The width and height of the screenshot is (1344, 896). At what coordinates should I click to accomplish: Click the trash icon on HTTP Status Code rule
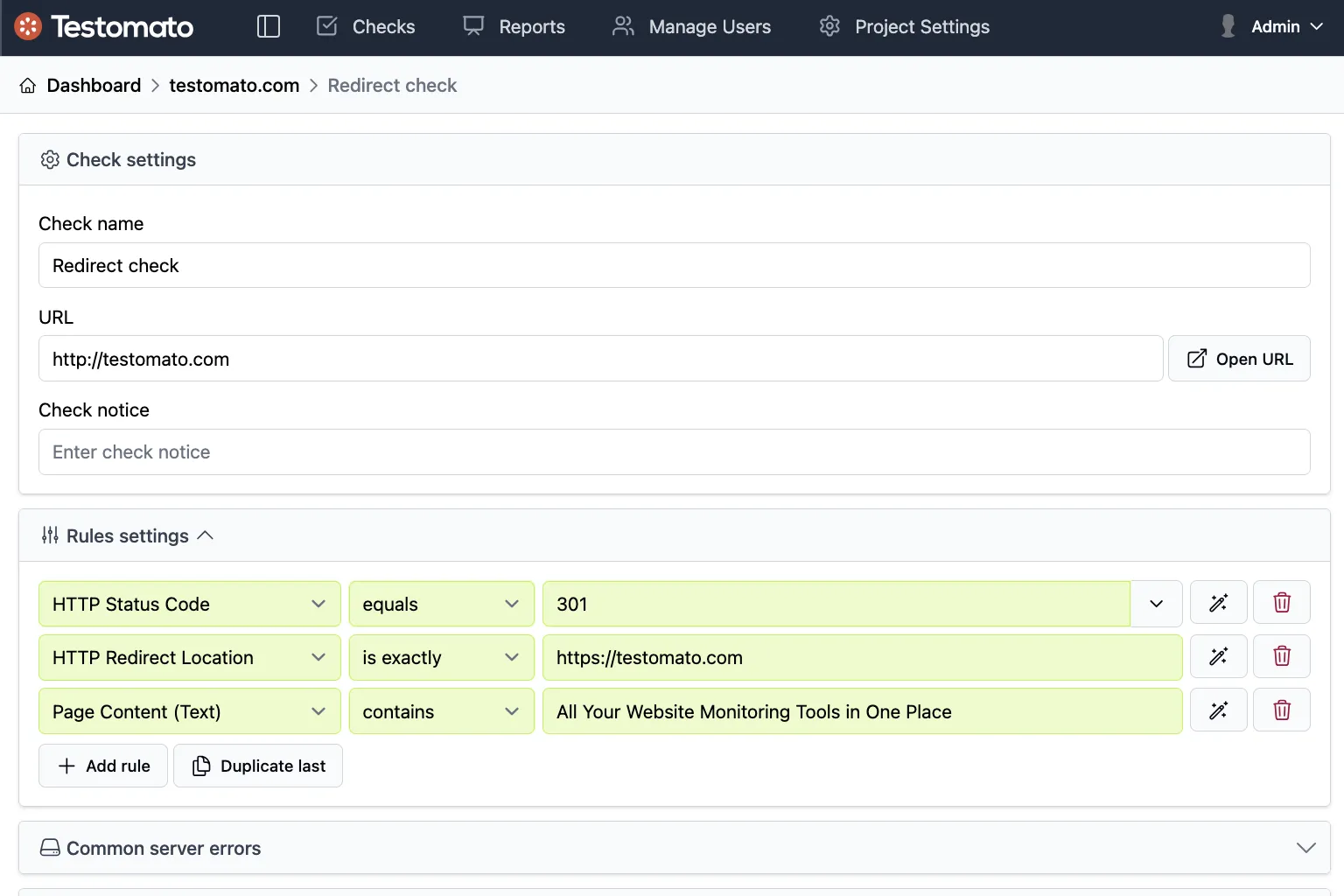tap(1282, 602)
